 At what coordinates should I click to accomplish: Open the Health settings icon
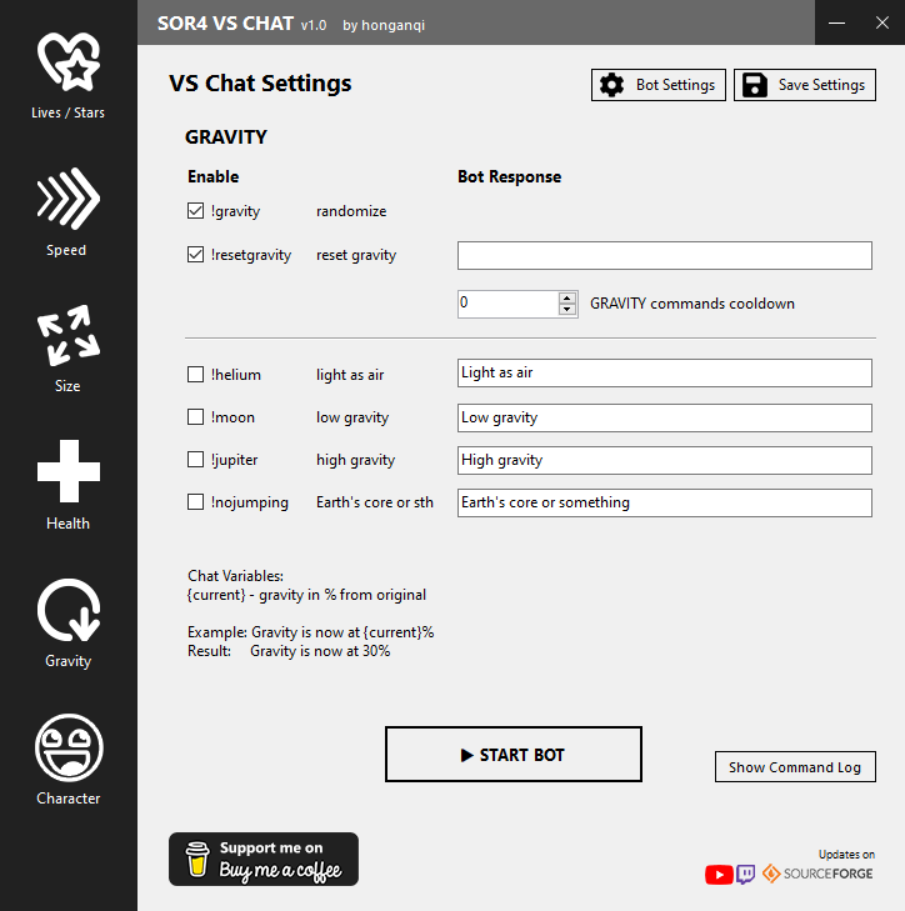pos(69,485)
